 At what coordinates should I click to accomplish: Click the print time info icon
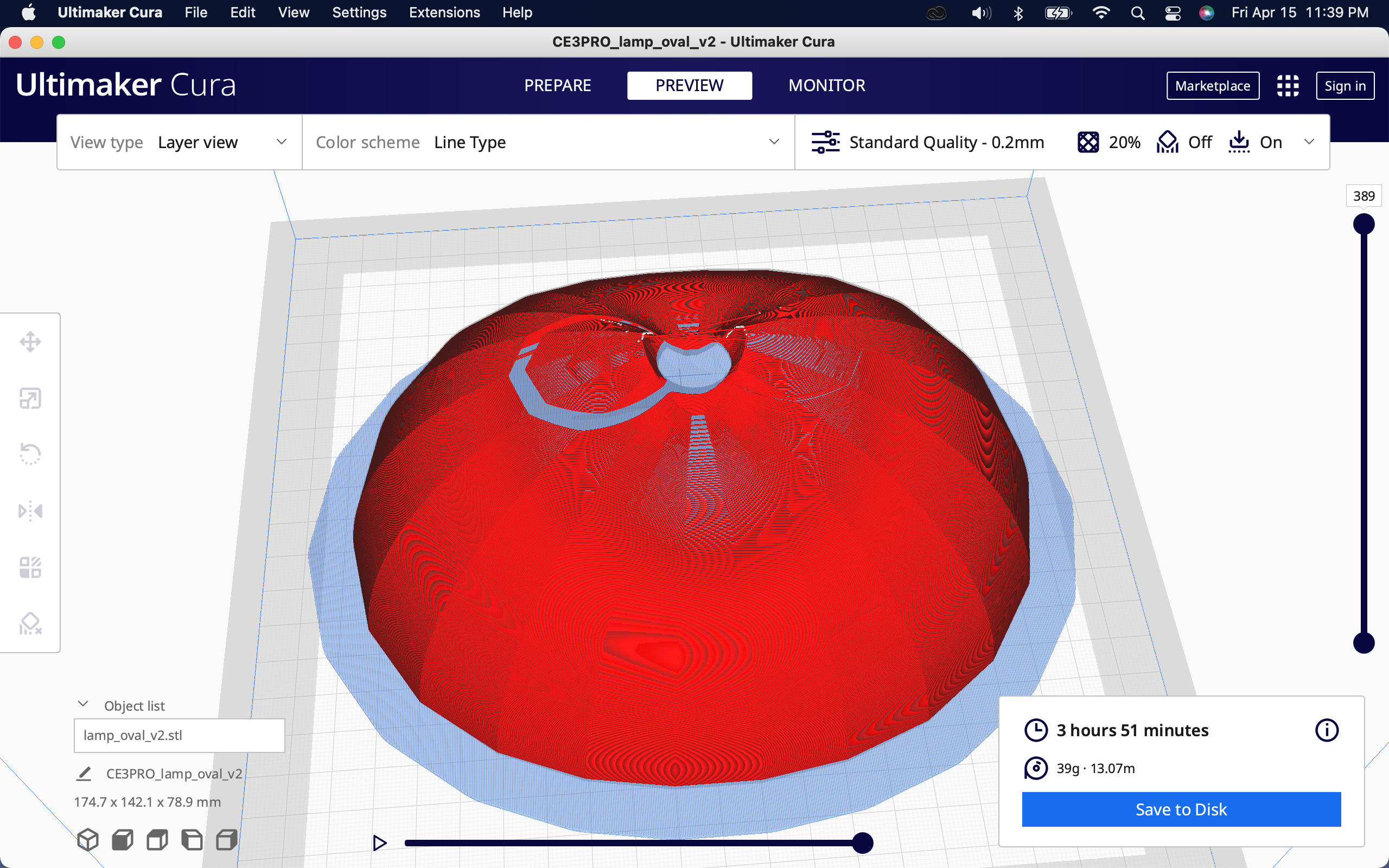1327,730
